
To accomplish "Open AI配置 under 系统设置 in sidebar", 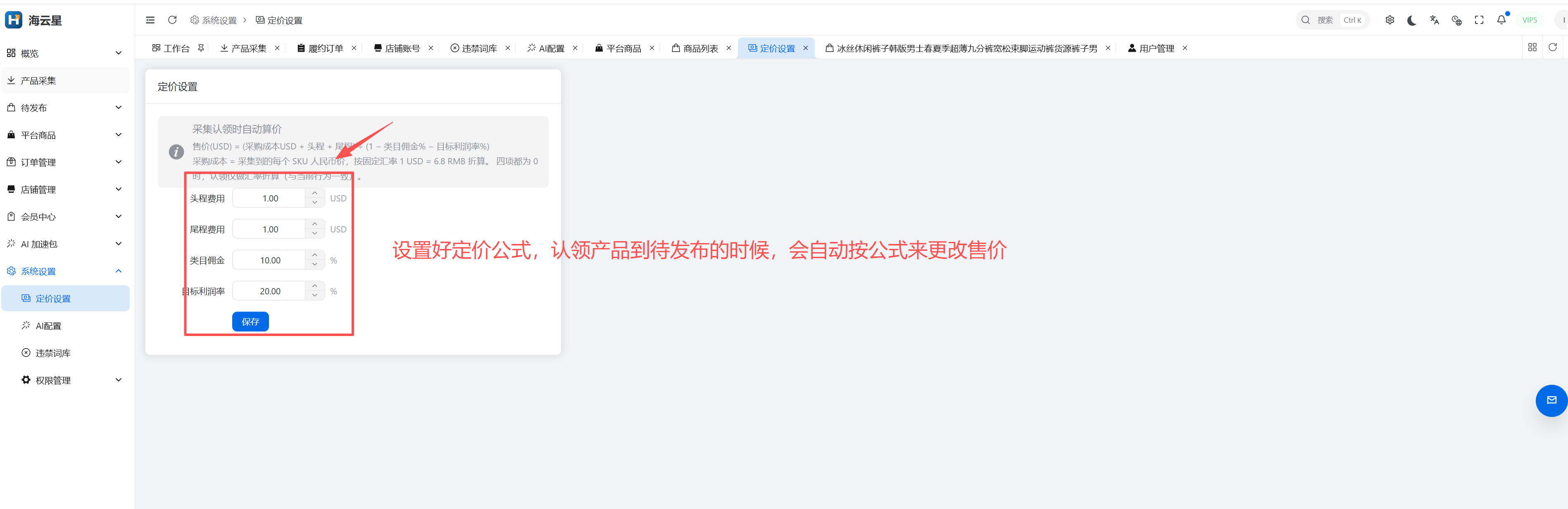I will point(65,326).
